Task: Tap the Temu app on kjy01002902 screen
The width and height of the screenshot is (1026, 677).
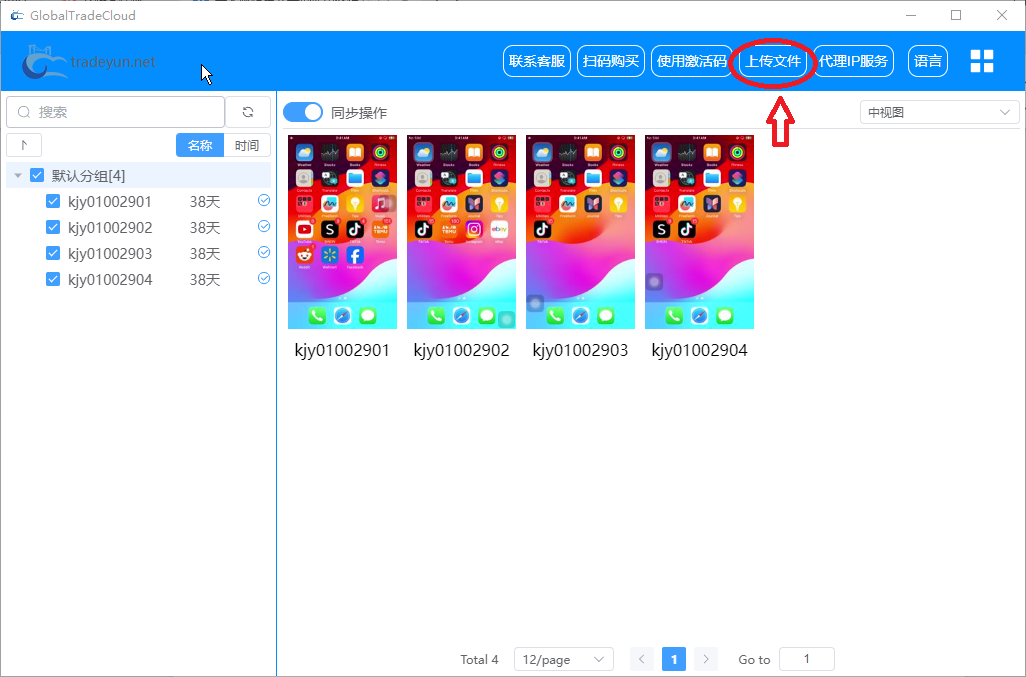Action: 449,229
